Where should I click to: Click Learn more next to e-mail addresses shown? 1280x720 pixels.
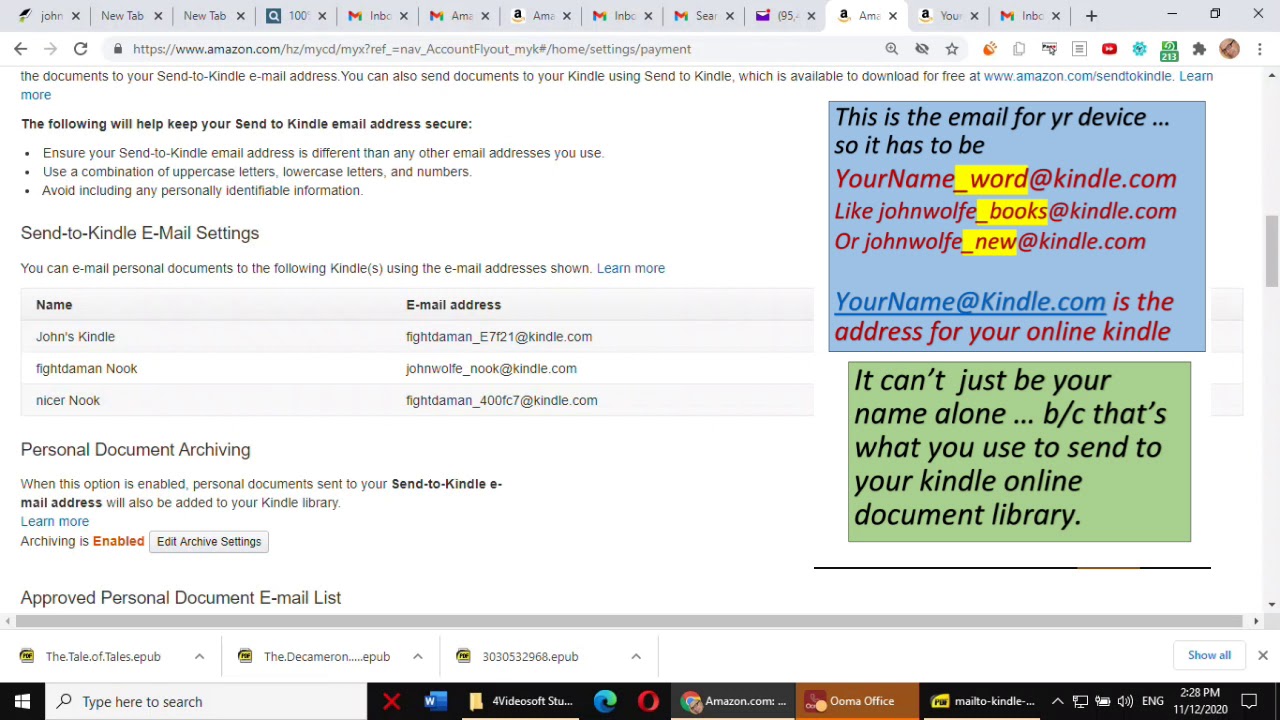630,268
